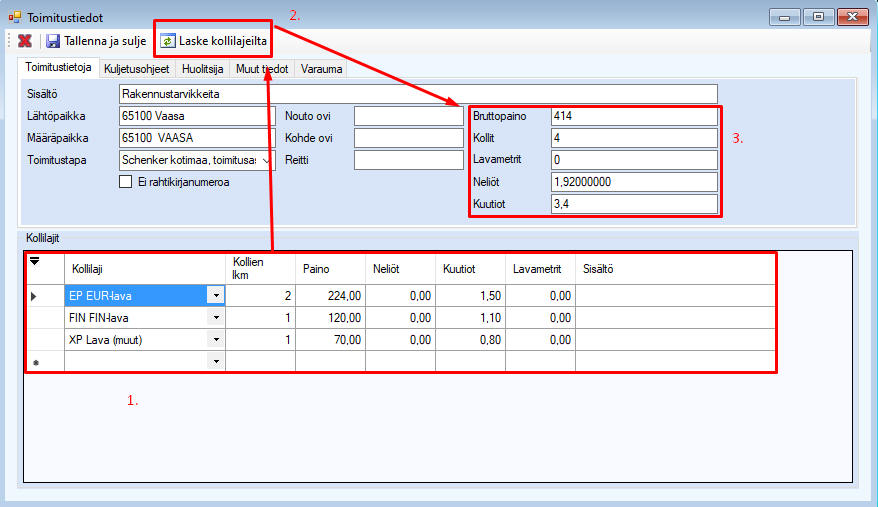Screen dimensions: 878x507
Task: Click the Sisältö text field
Action: pos(417,94)
